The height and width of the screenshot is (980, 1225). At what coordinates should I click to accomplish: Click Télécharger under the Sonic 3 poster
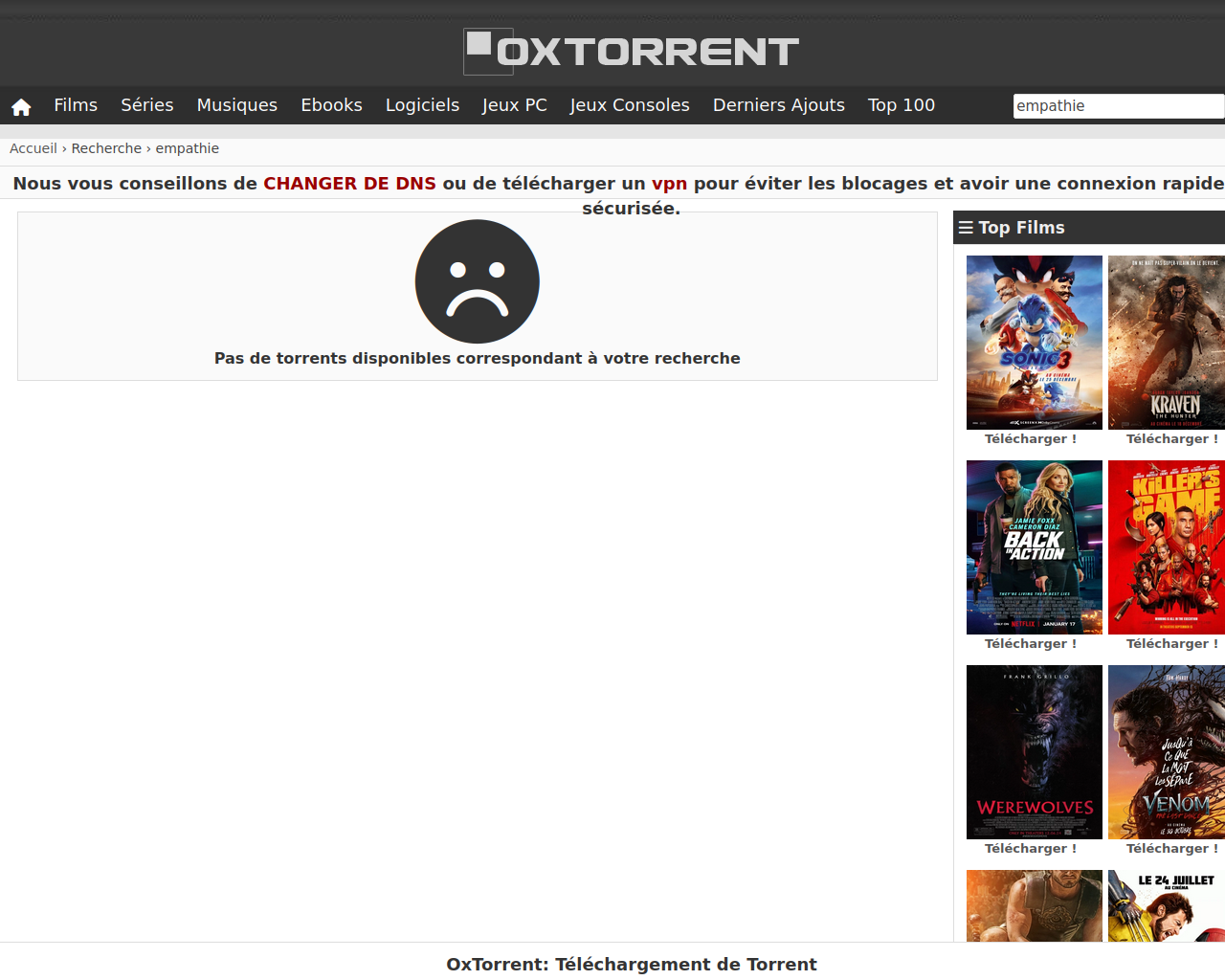[x=1031, y=439]
